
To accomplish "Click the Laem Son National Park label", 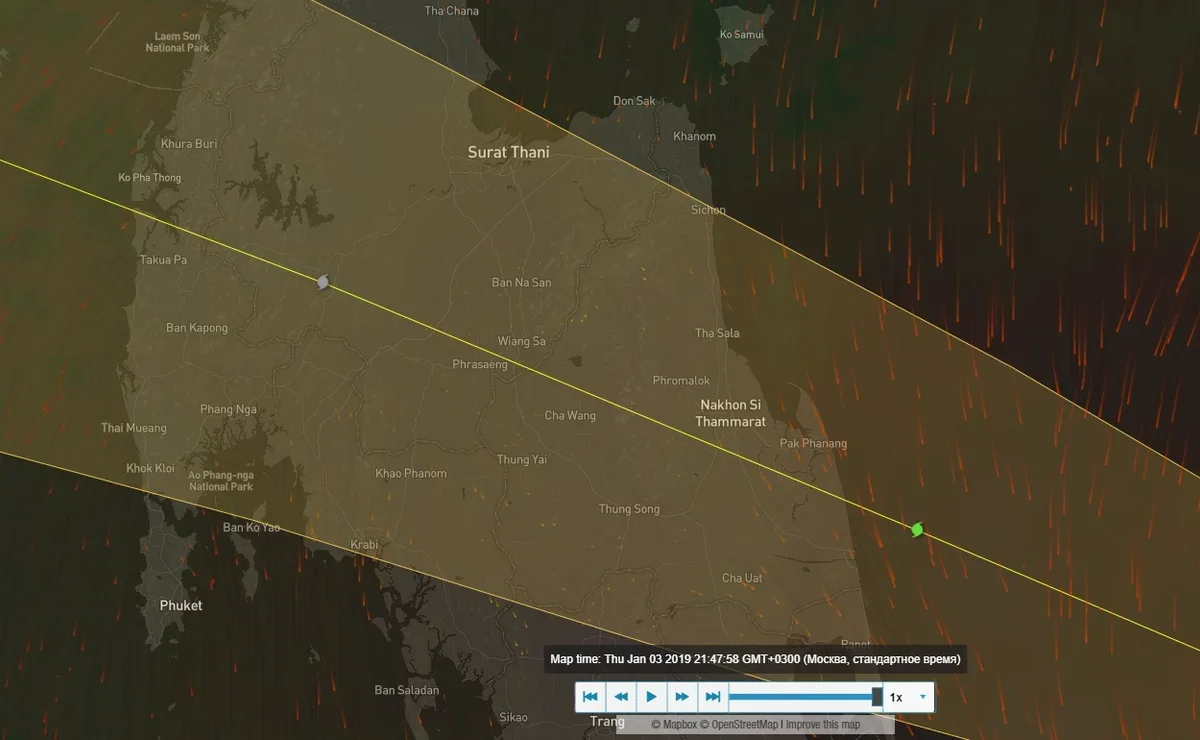I will click(x=176, y=42).
